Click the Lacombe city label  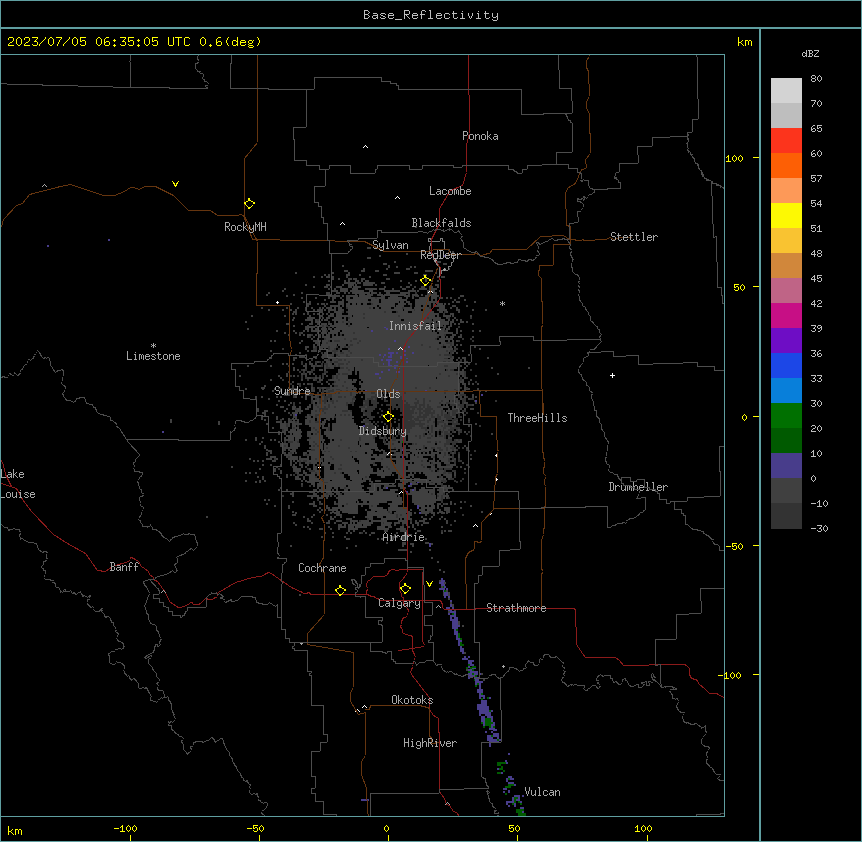(x=450, y=191)
